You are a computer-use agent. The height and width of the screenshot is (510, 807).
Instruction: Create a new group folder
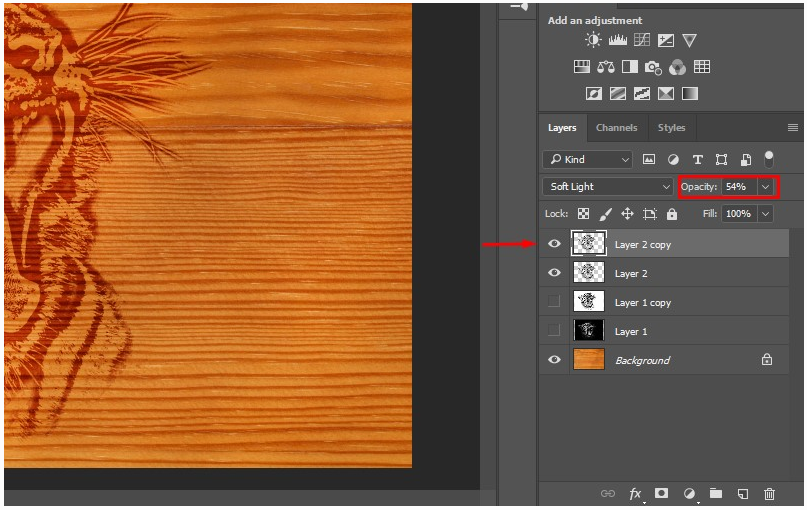(x=716, y=493)
